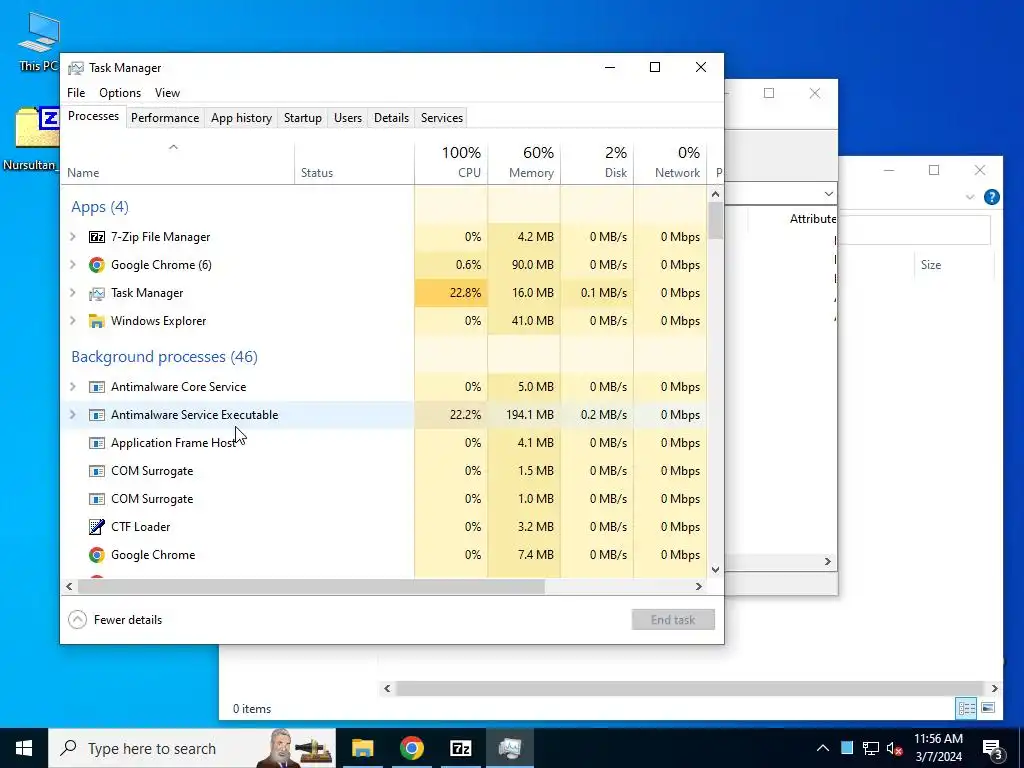Screen dimensions: 1024x768
Task: Click the Windows Explorer process icon
Action: (x=97, y=321)
